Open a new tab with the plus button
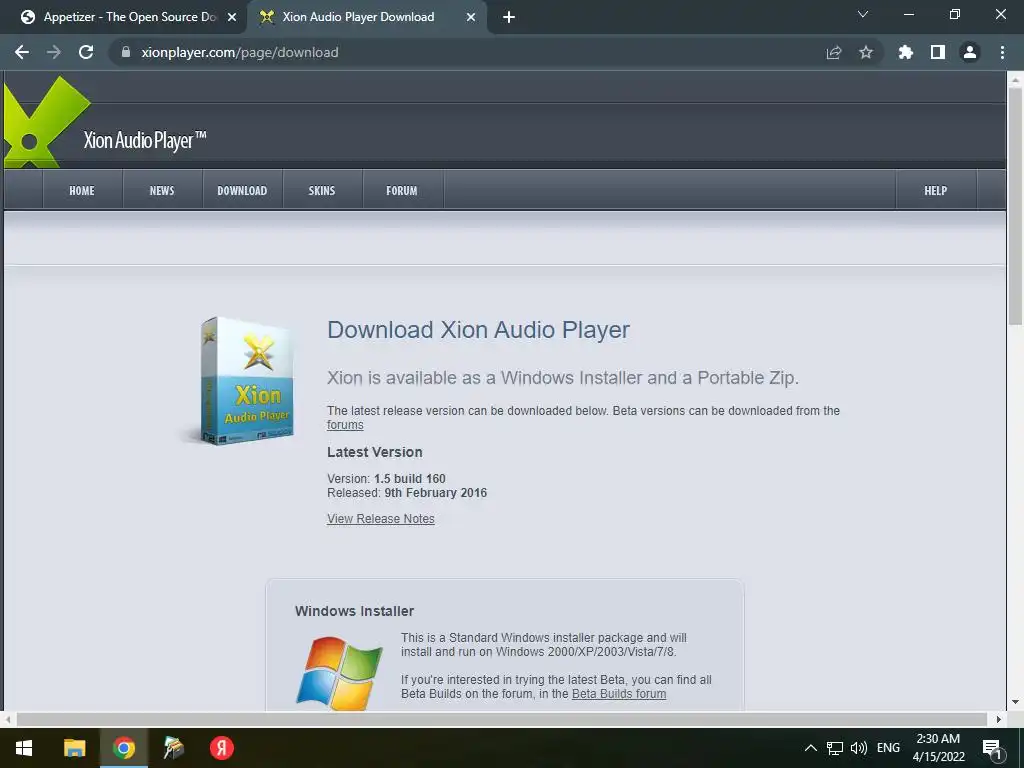This screenshot has height=768, width=1024. click(509, 18)
